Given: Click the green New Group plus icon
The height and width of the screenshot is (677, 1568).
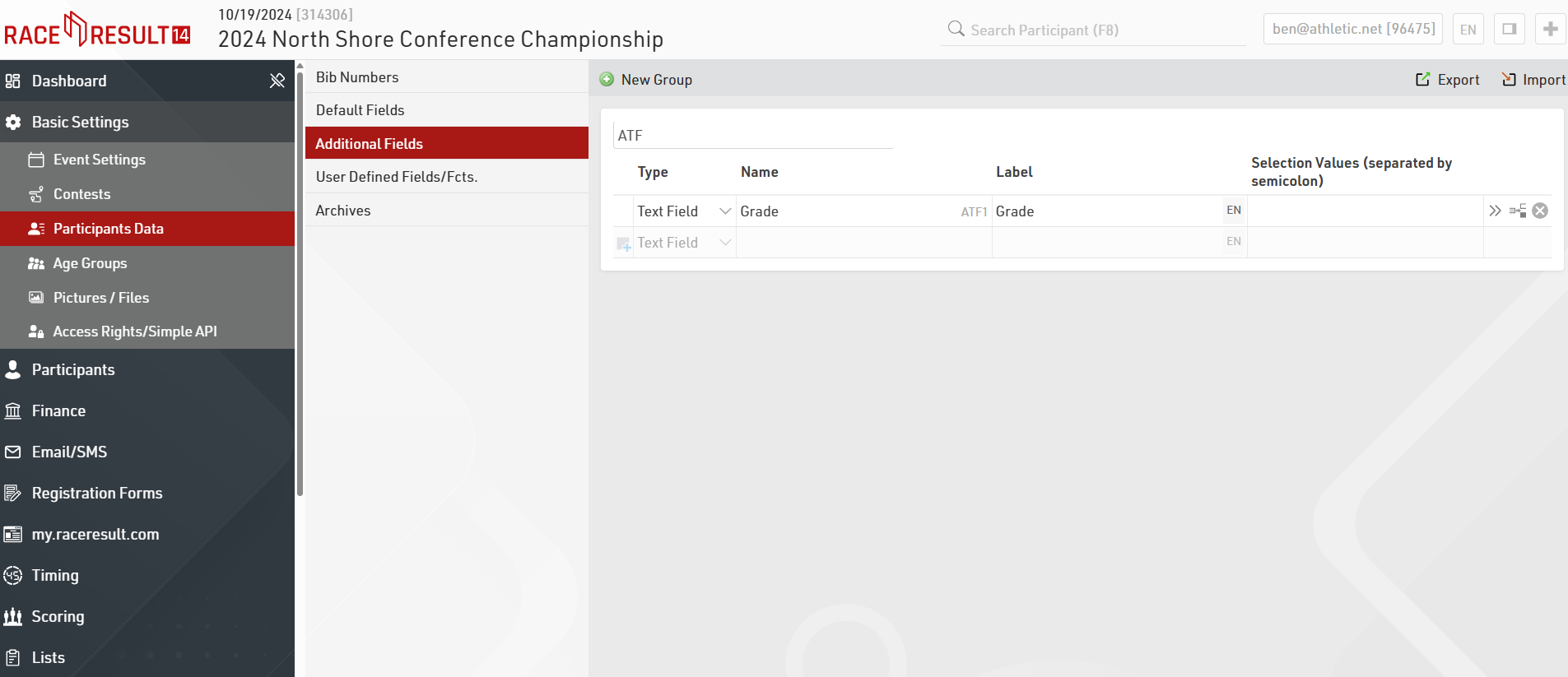Looking at the screenshot, I should [607, 80].
